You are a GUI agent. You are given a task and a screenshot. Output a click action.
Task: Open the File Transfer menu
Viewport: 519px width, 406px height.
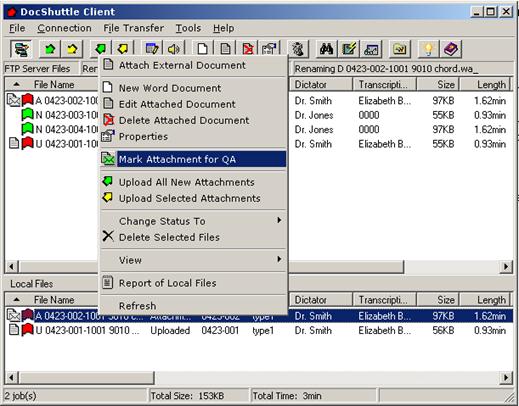(x=134, y=28)
